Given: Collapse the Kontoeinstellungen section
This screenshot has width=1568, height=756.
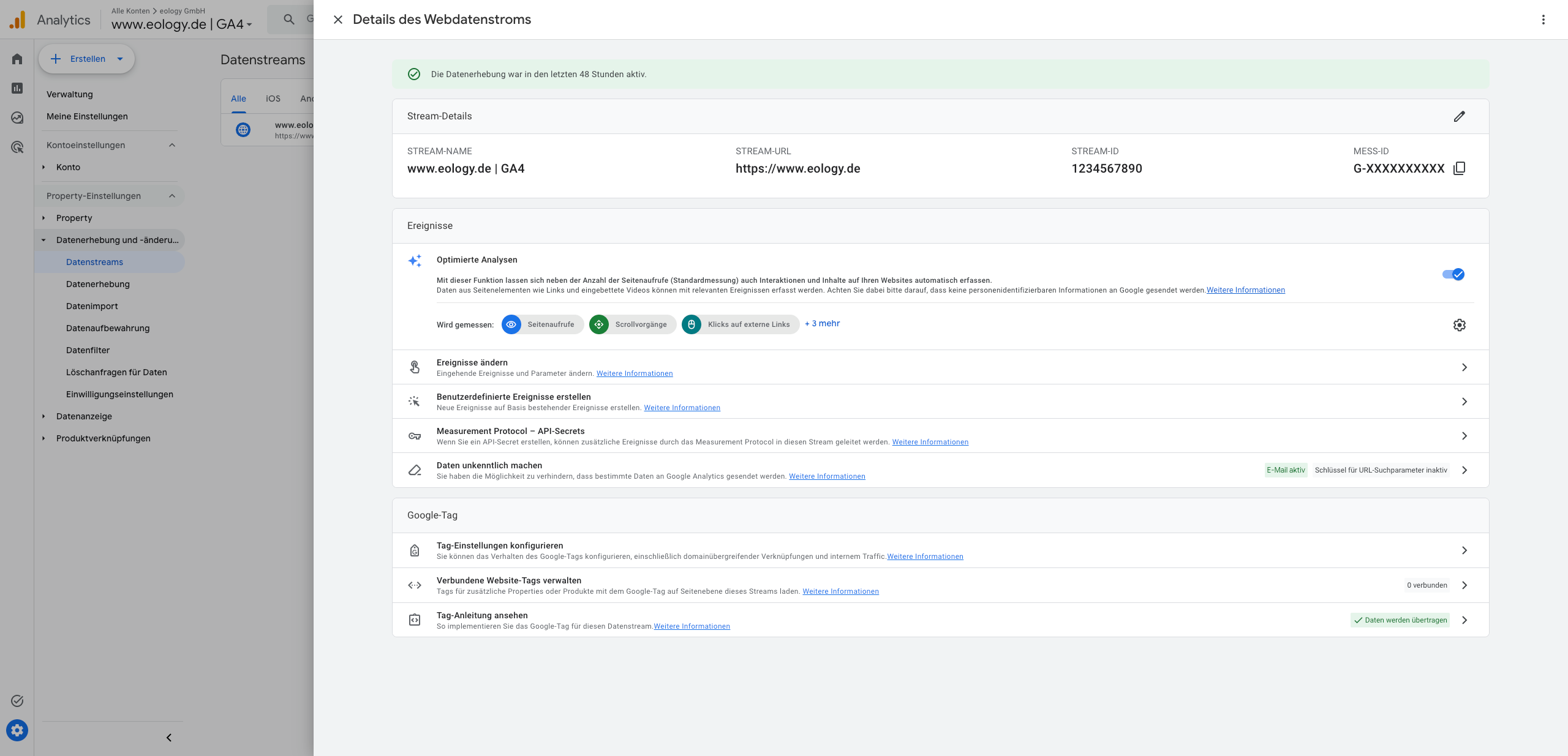Looking at the screenshot, I should 172,145.
